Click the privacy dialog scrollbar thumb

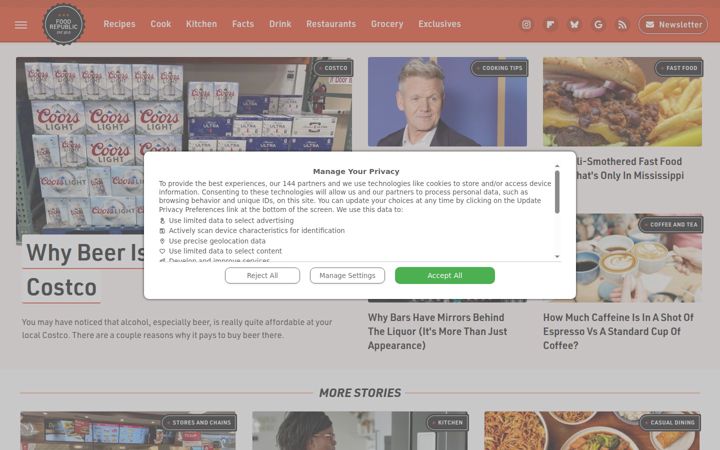point(557,192)
